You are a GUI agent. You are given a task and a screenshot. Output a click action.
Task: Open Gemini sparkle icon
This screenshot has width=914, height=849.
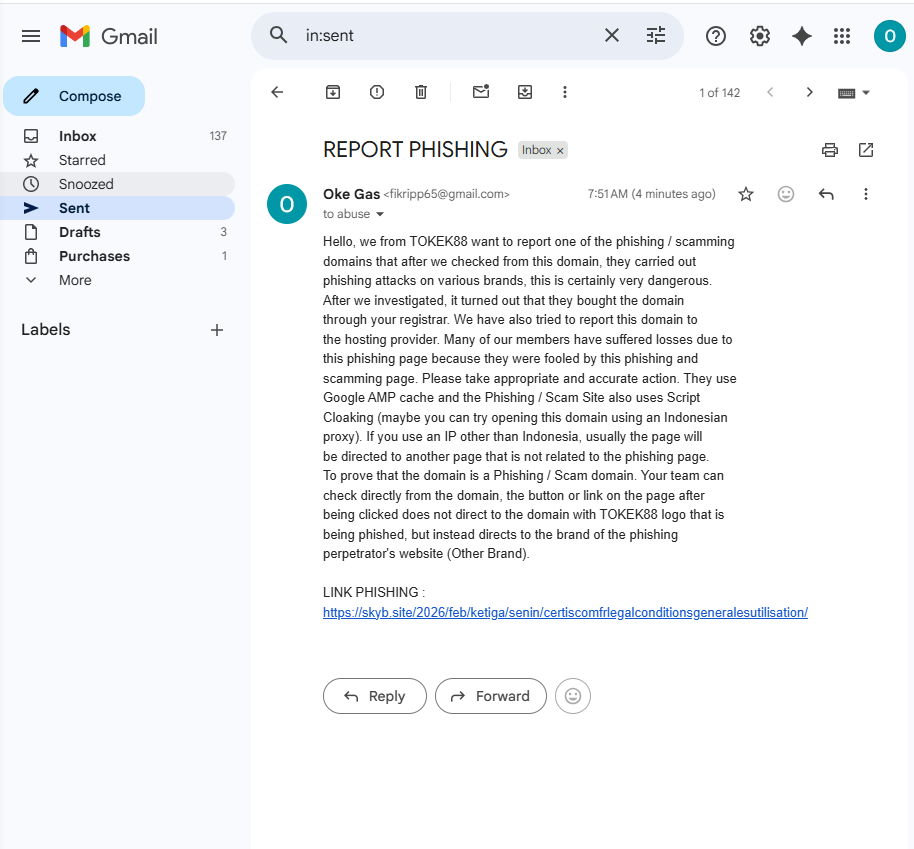pos(801,36)
